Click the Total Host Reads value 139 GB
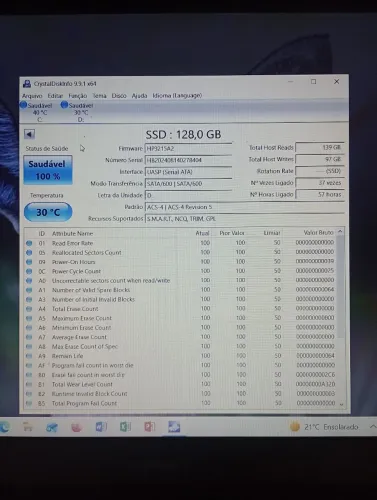The image size is (377, 500). (x=320, y=147)
